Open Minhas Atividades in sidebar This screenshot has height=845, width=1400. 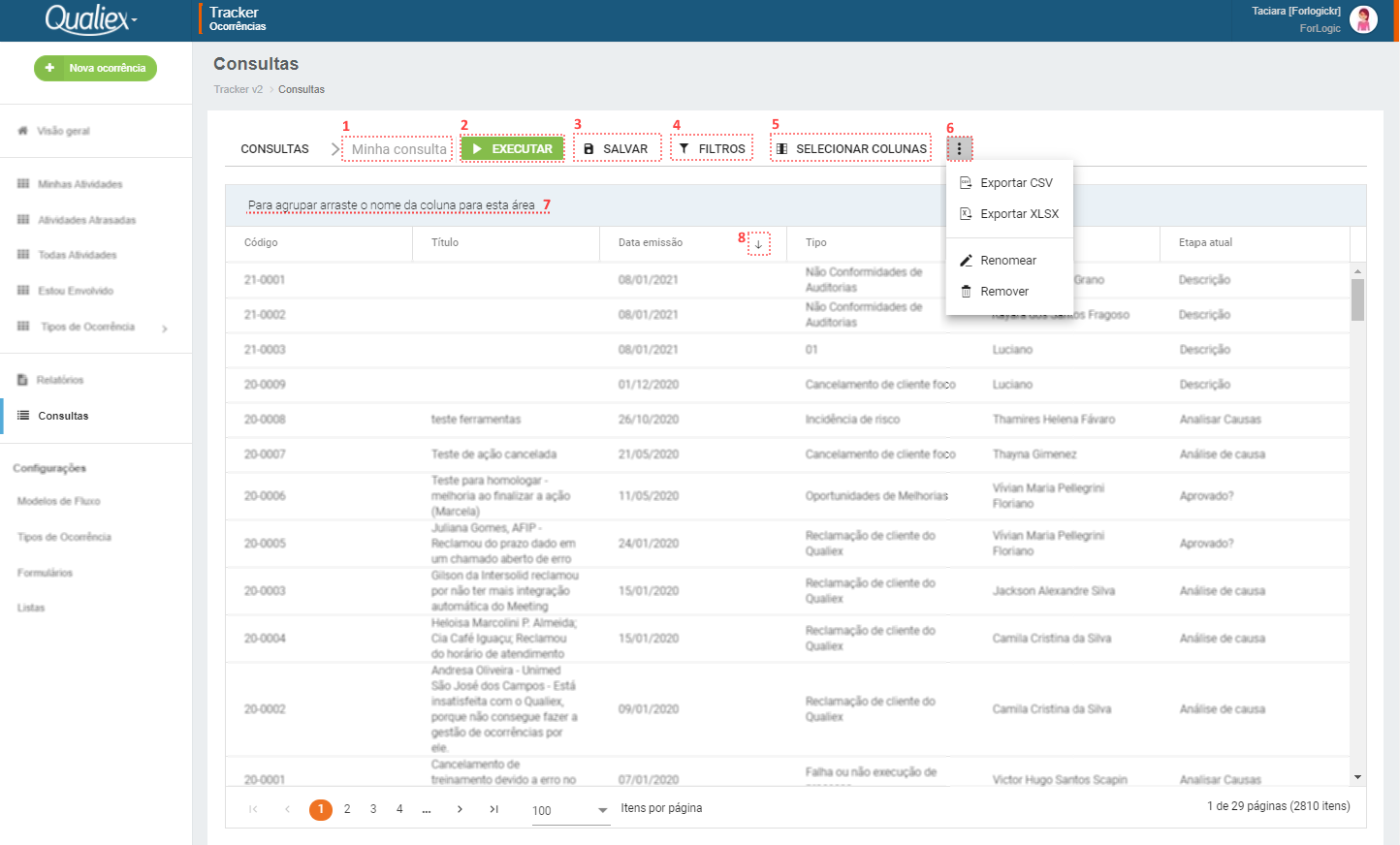click(80, 184)
